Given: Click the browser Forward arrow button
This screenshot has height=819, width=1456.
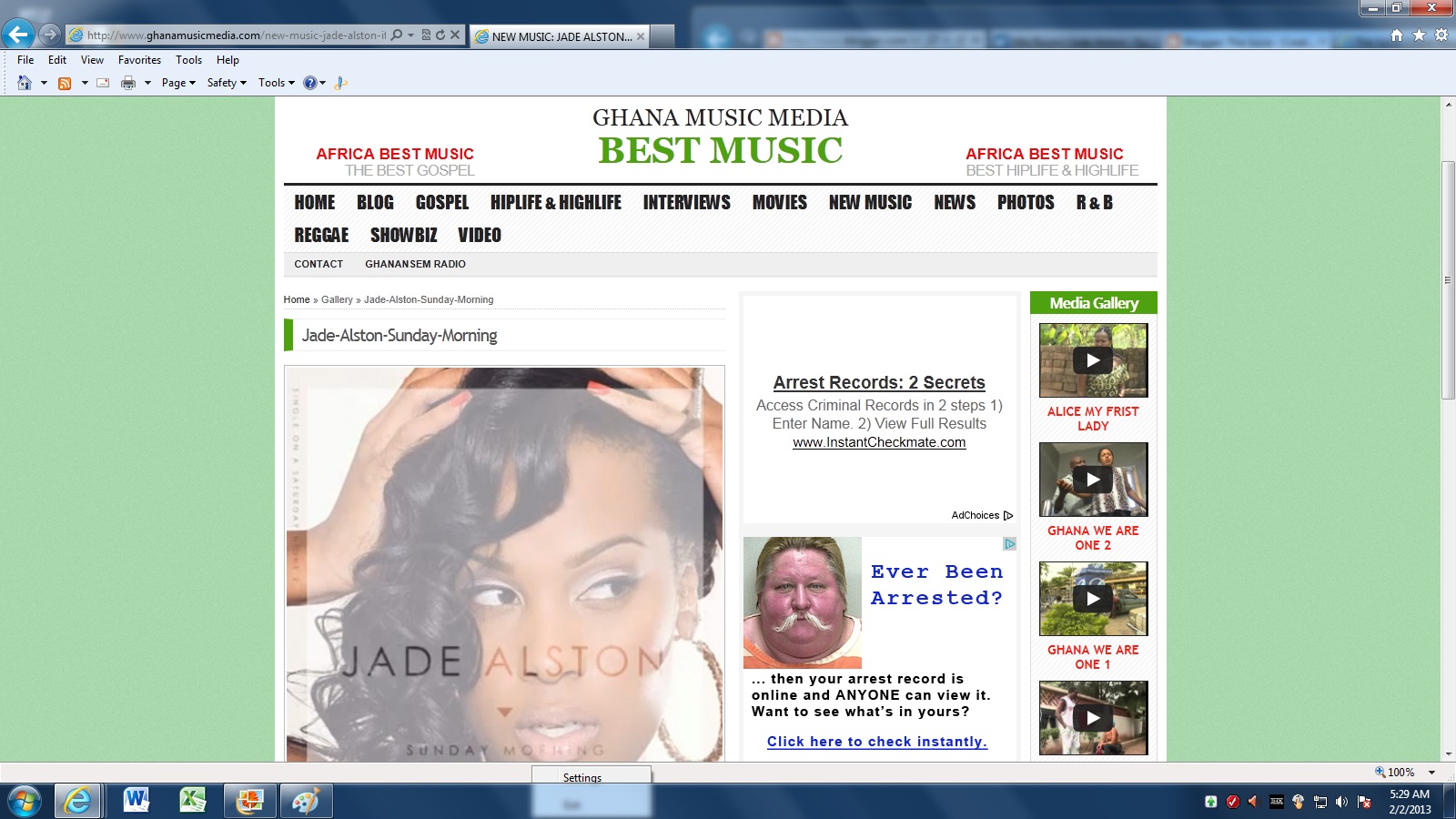Looking at the screenshot, I should point(50,35).
